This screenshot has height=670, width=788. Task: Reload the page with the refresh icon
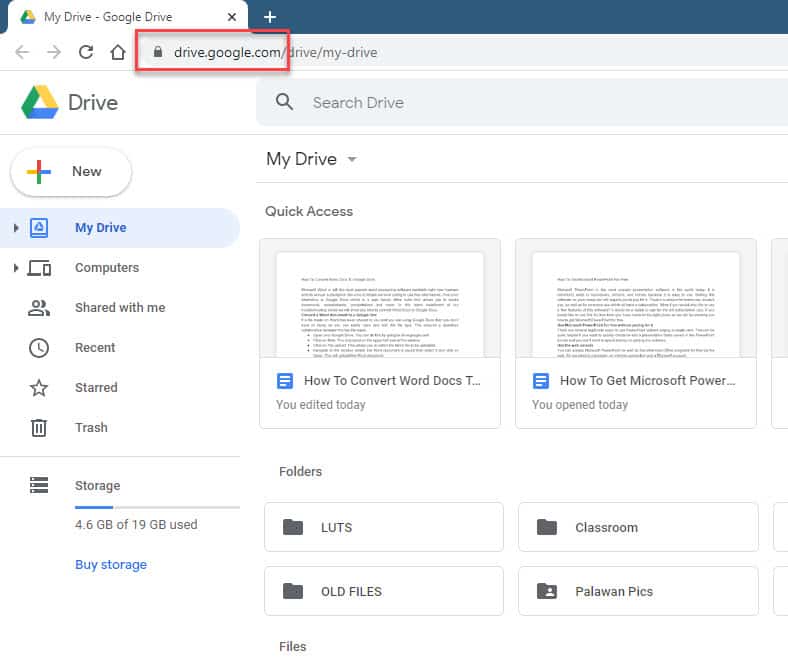pos(86,52)
